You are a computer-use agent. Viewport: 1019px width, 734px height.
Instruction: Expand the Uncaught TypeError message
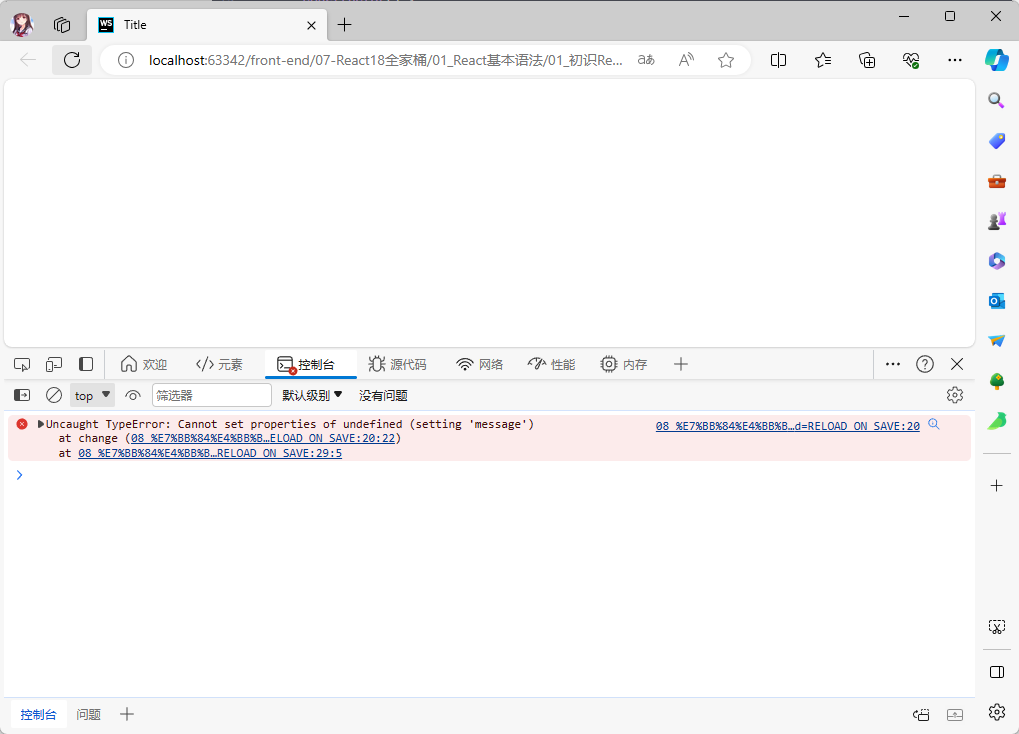pyautogui.click(x=41, y=424)
